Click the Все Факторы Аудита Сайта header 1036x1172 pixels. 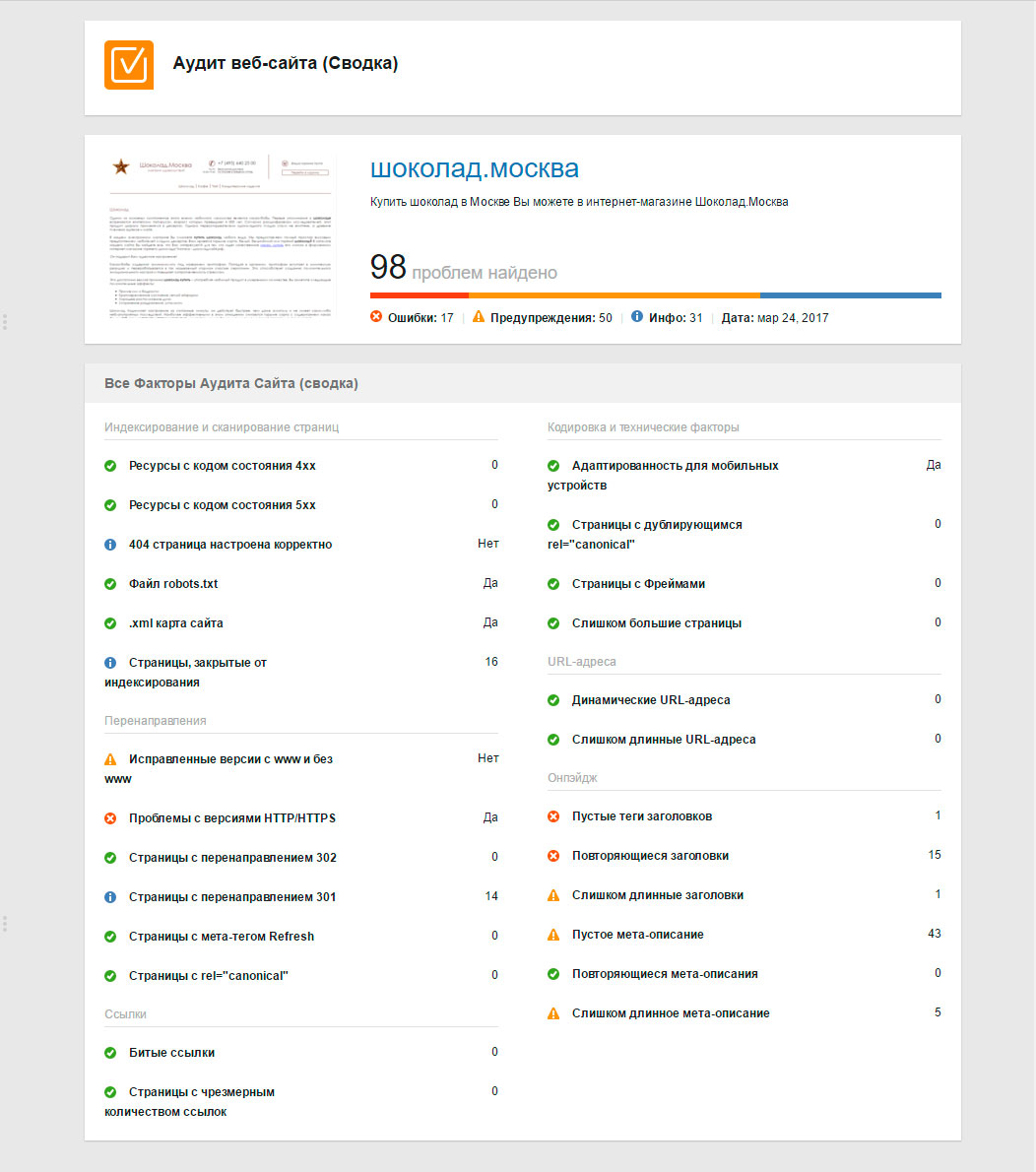point(231,383)
